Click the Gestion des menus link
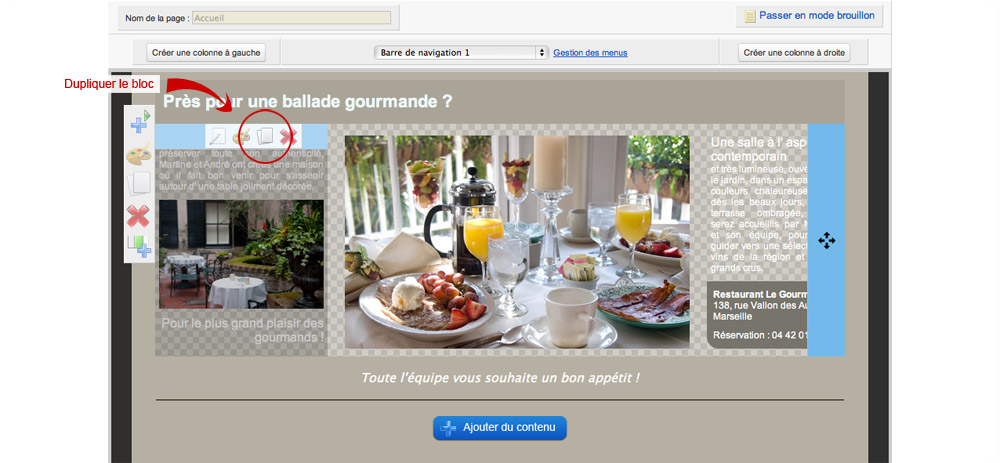The image size is (1000, 463). point(590,53)
